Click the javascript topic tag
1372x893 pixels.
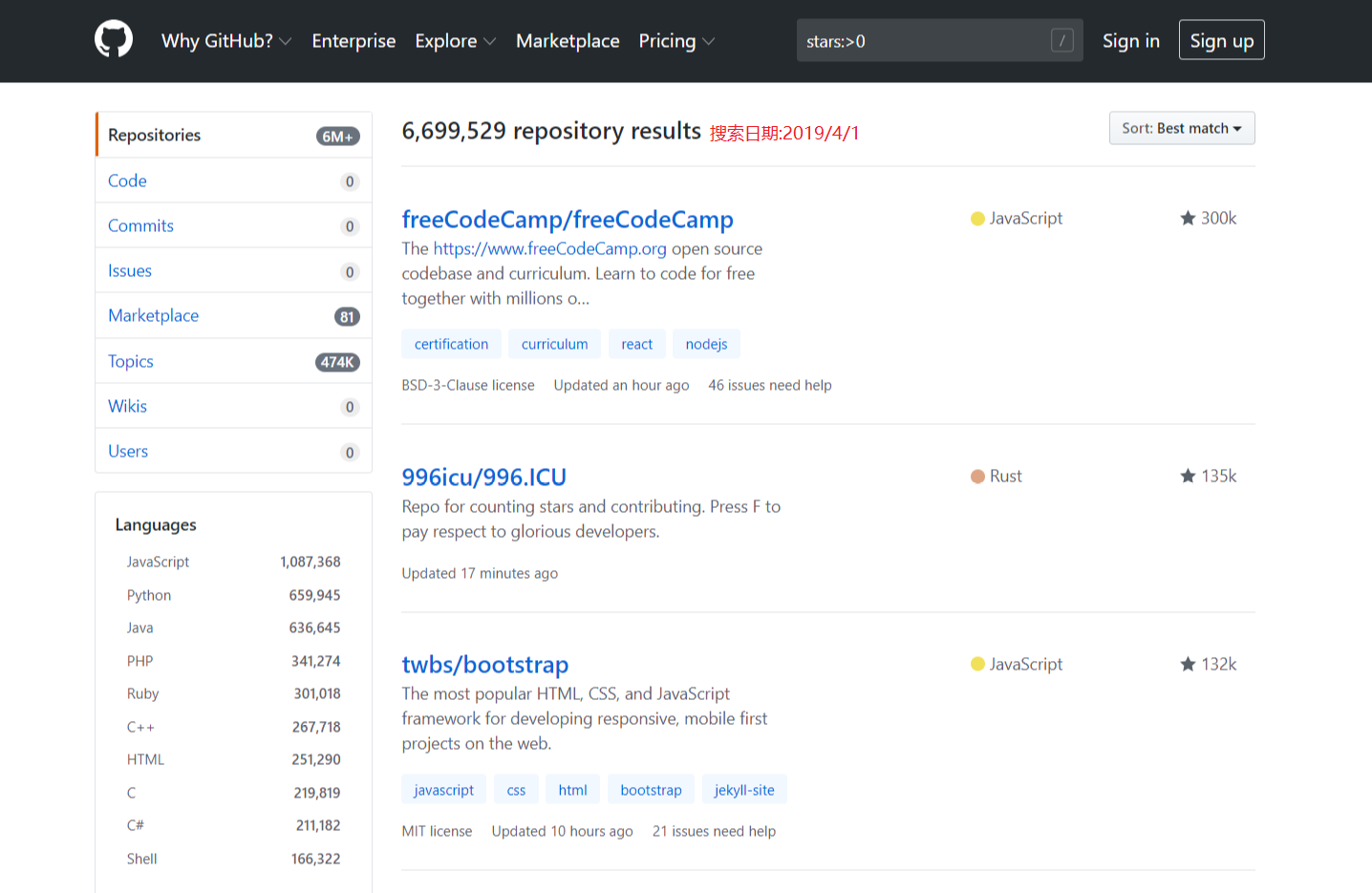(x=444, y=790)
